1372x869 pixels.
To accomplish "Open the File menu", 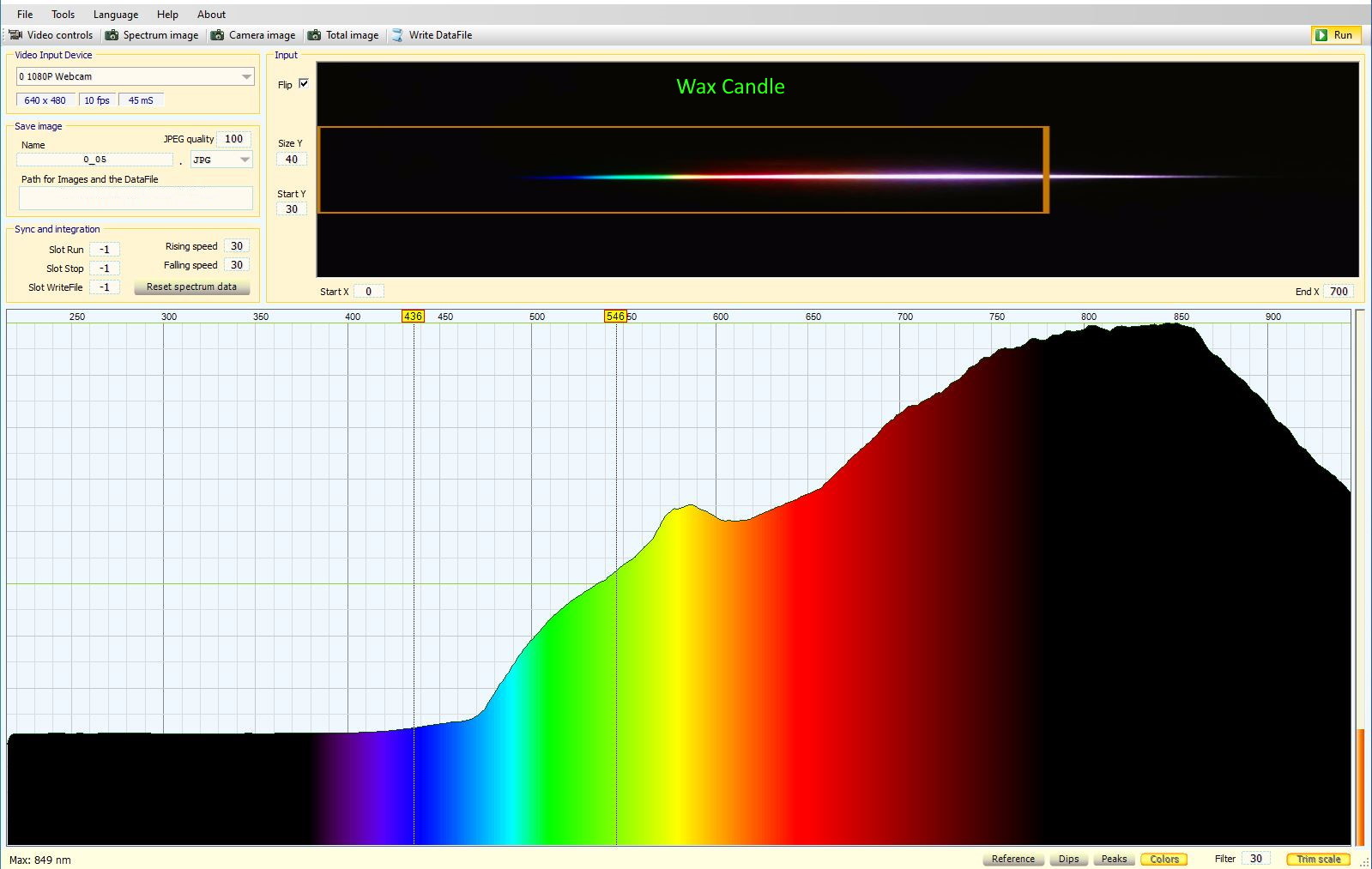I will (25, 15).
